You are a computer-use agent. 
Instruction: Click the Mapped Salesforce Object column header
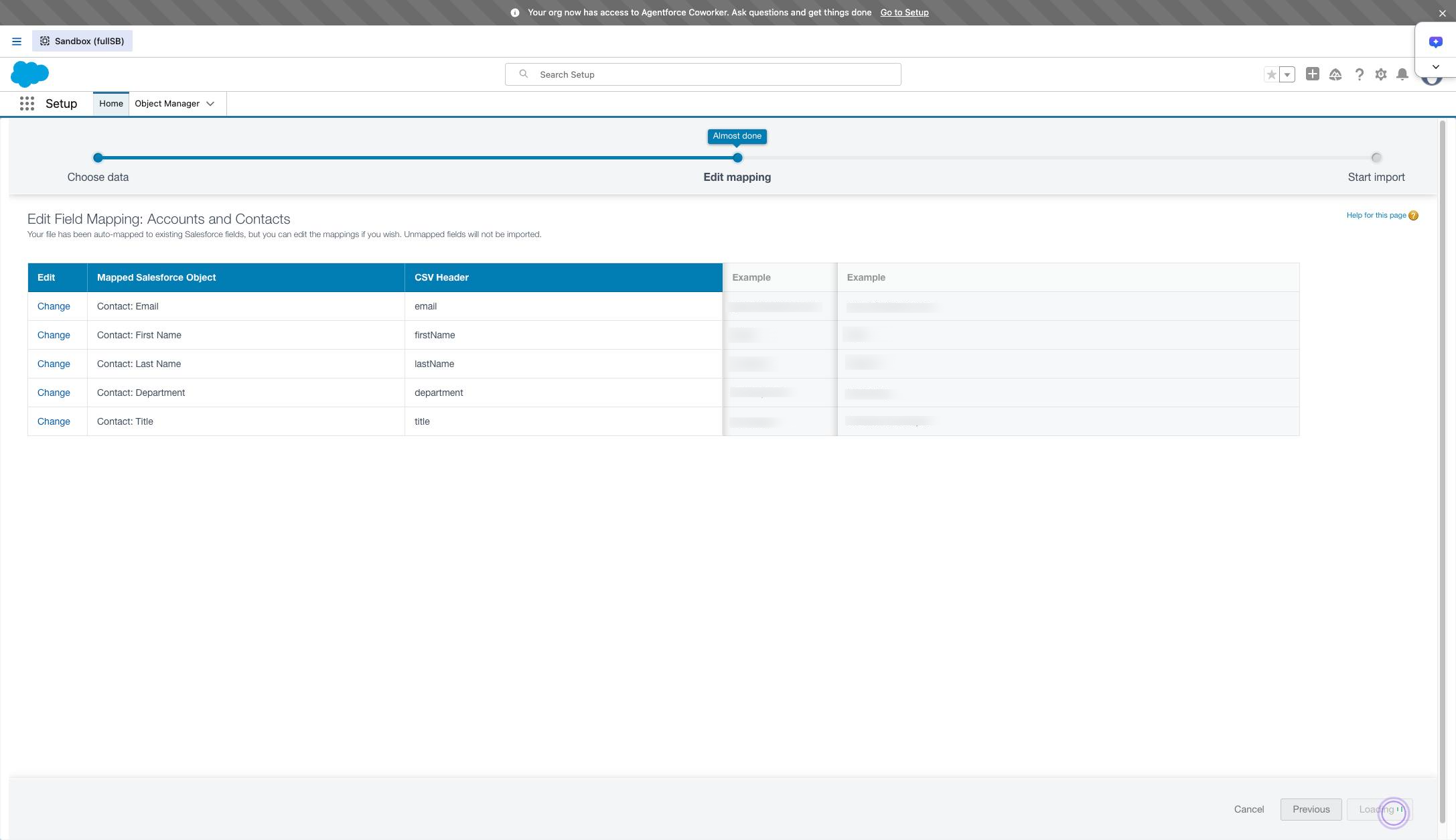tap(246, 277)
